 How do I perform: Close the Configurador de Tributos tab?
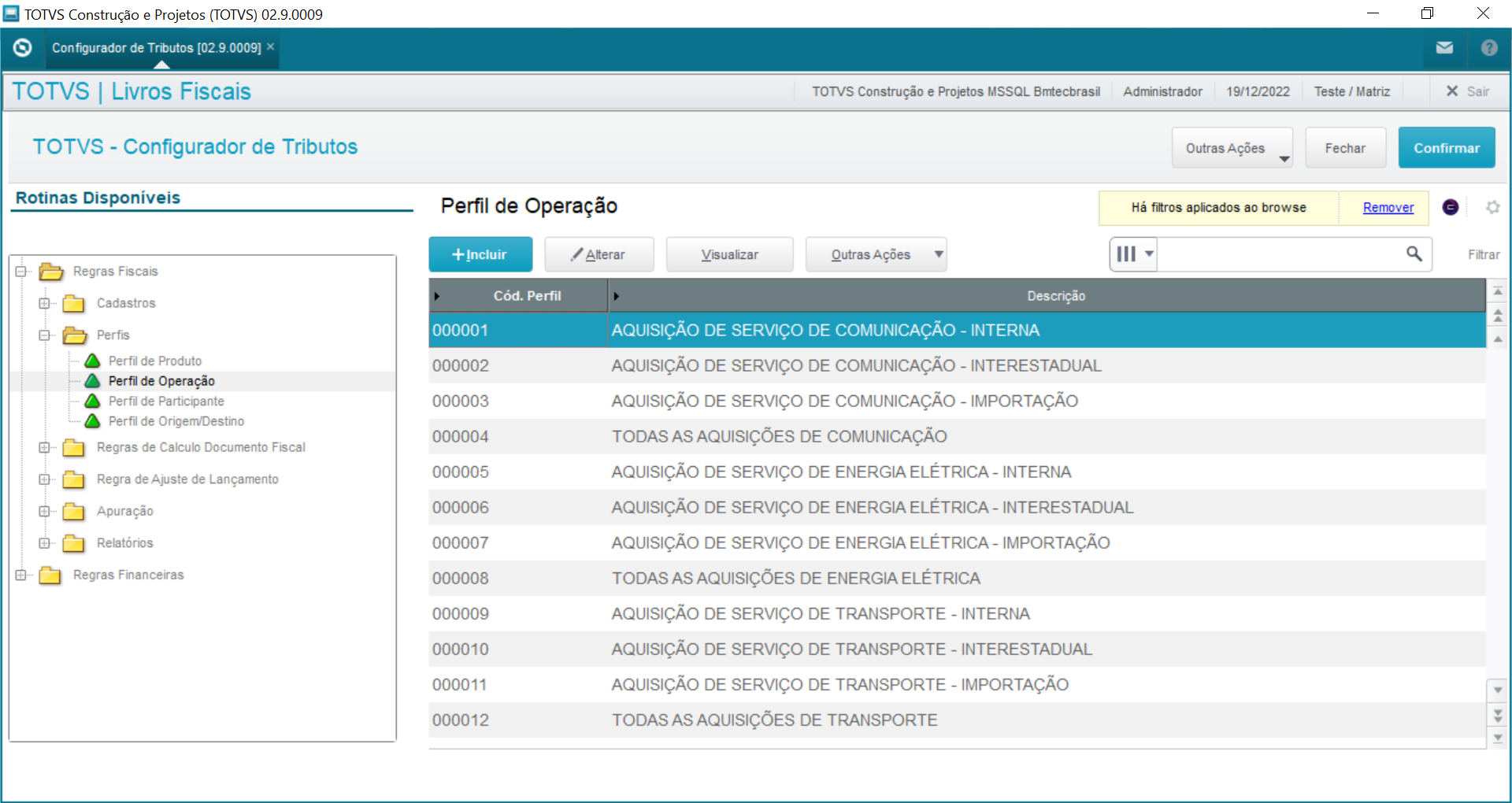270,47
